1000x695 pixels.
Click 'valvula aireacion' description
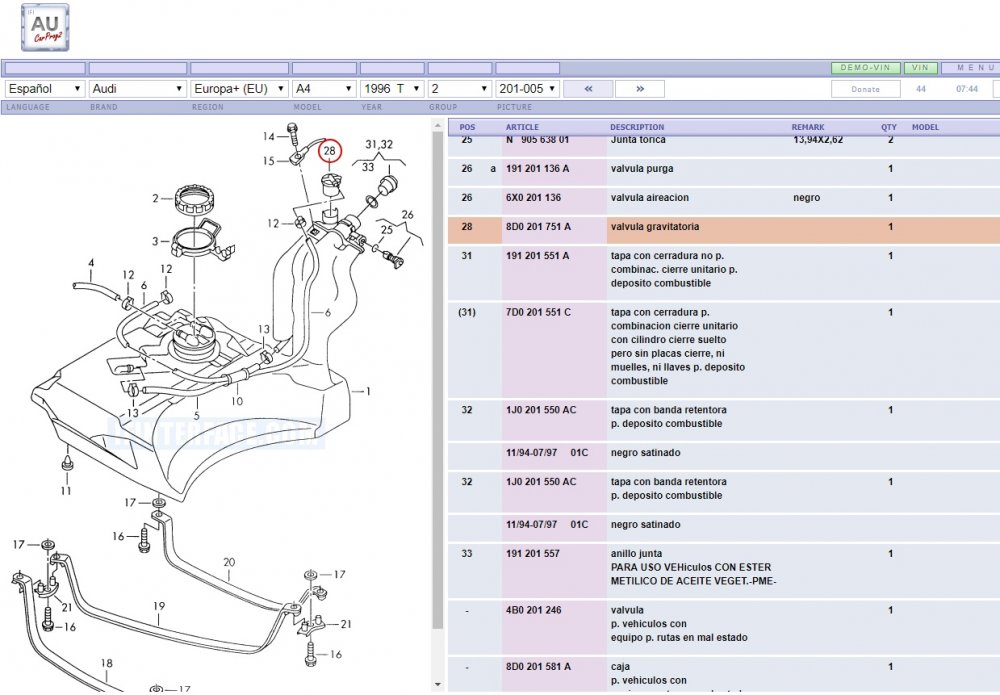(649, 198)
